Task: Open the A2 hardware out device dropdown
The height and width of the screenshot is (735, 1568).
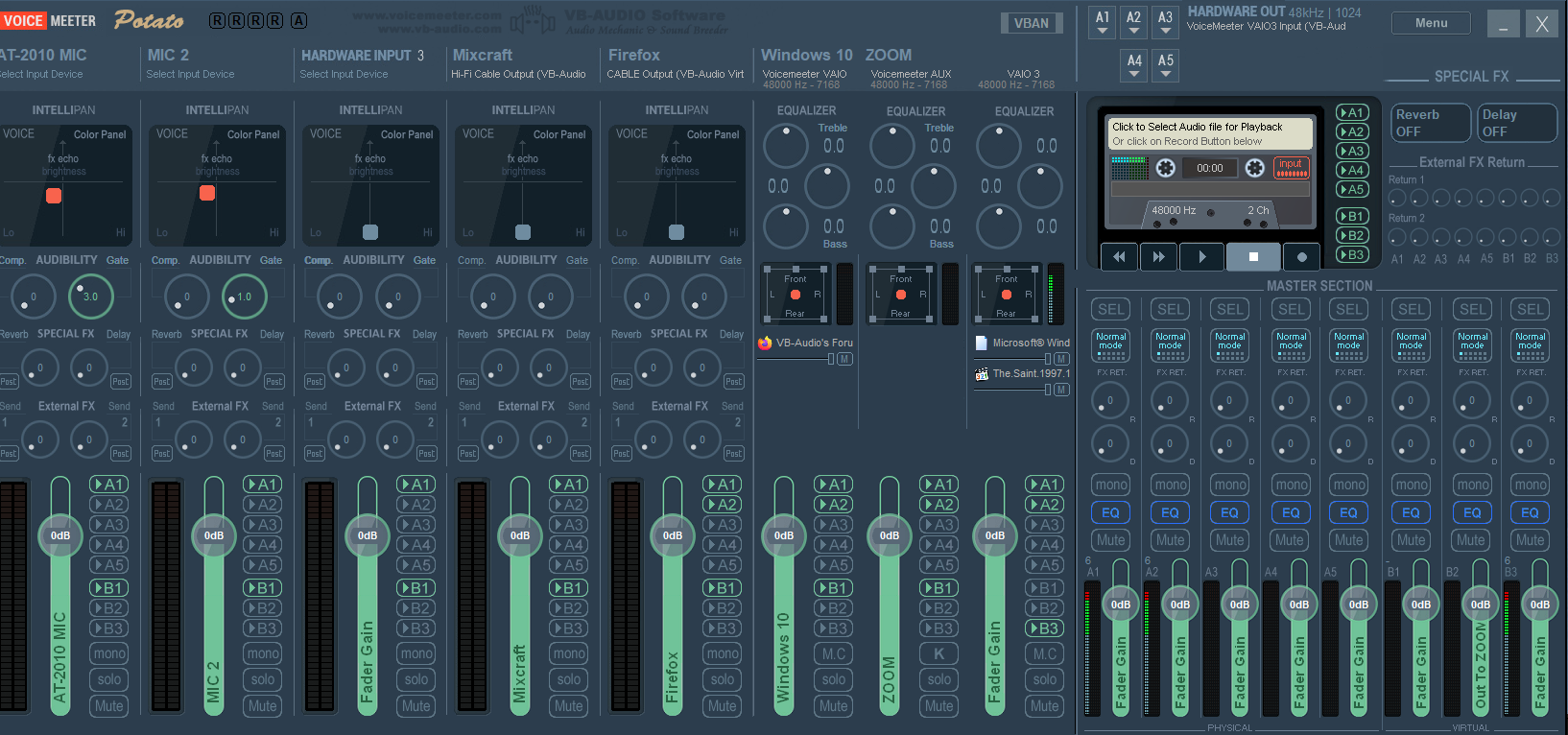Action: [x=1133, y=22]
